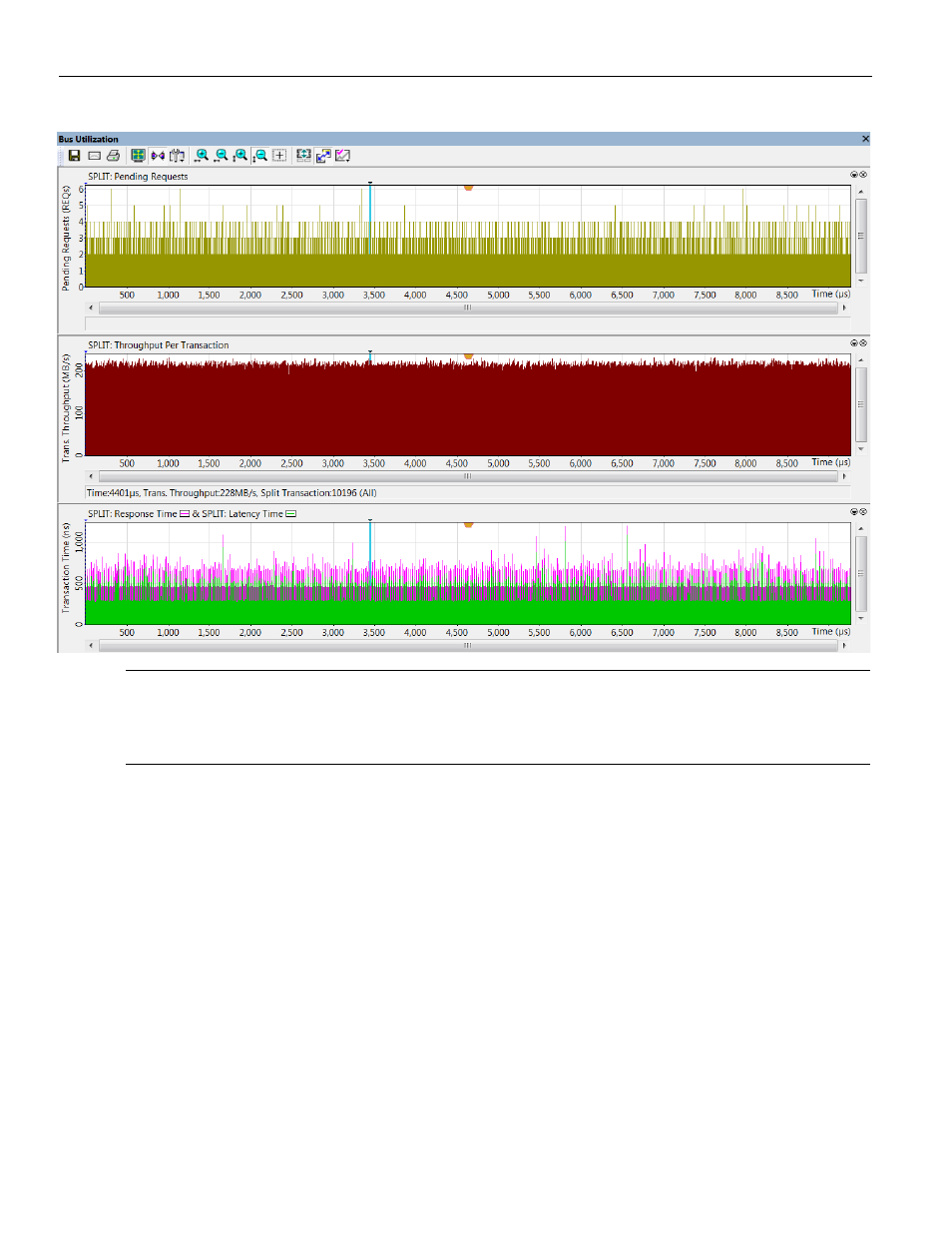Open the chart line type dropdown icon

(x=342, y=156)
